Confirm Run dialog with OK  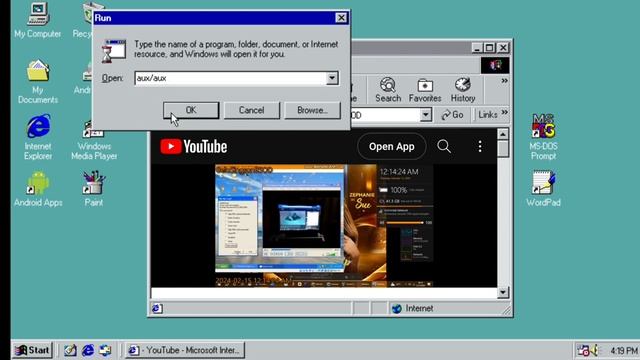tap(191, 110)
